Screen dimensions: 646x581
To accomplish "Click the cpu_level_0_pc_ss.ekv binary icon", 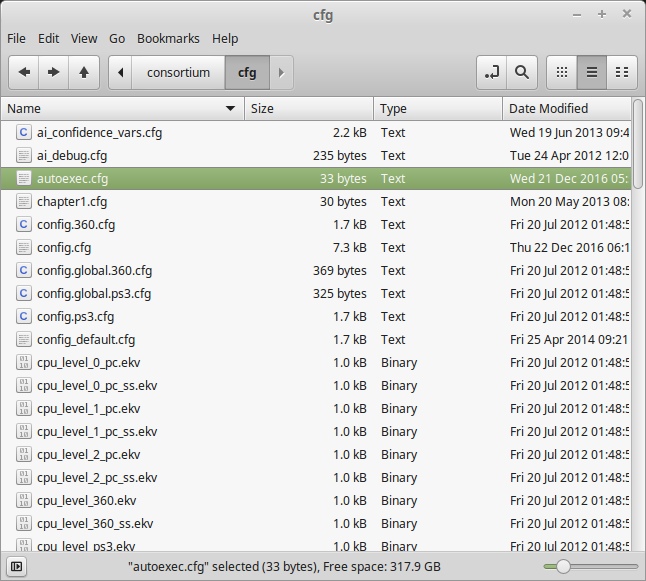I will click(x=23, y=386).
